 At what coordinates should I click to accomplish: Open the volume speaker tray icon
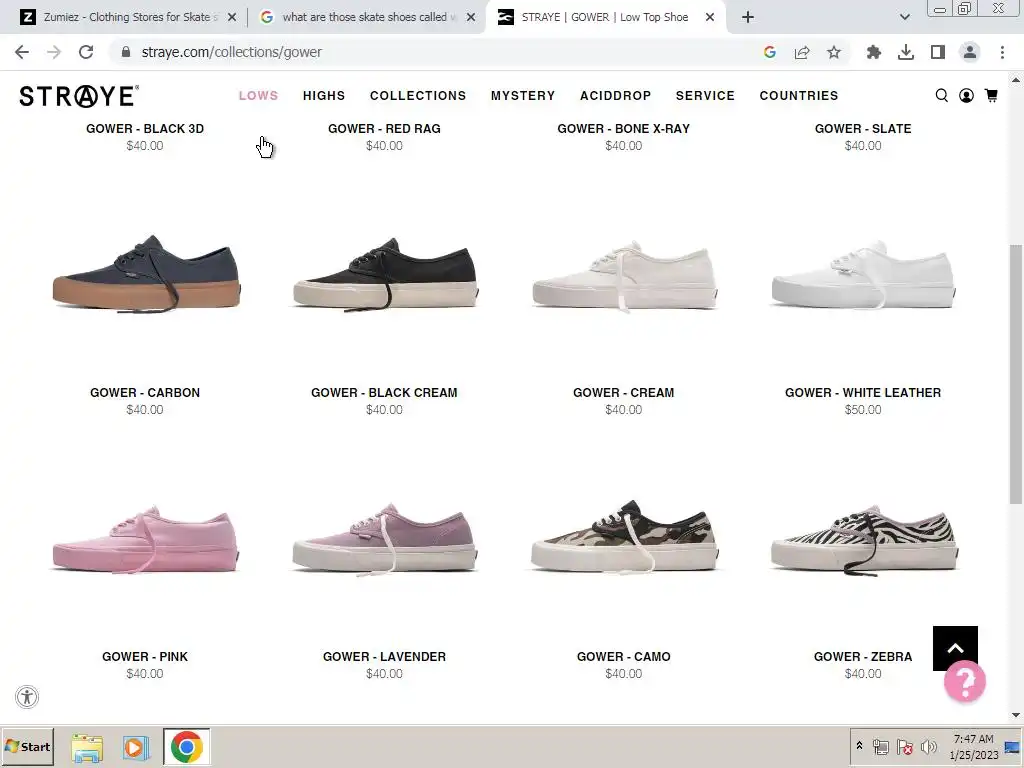pos(928,747)
